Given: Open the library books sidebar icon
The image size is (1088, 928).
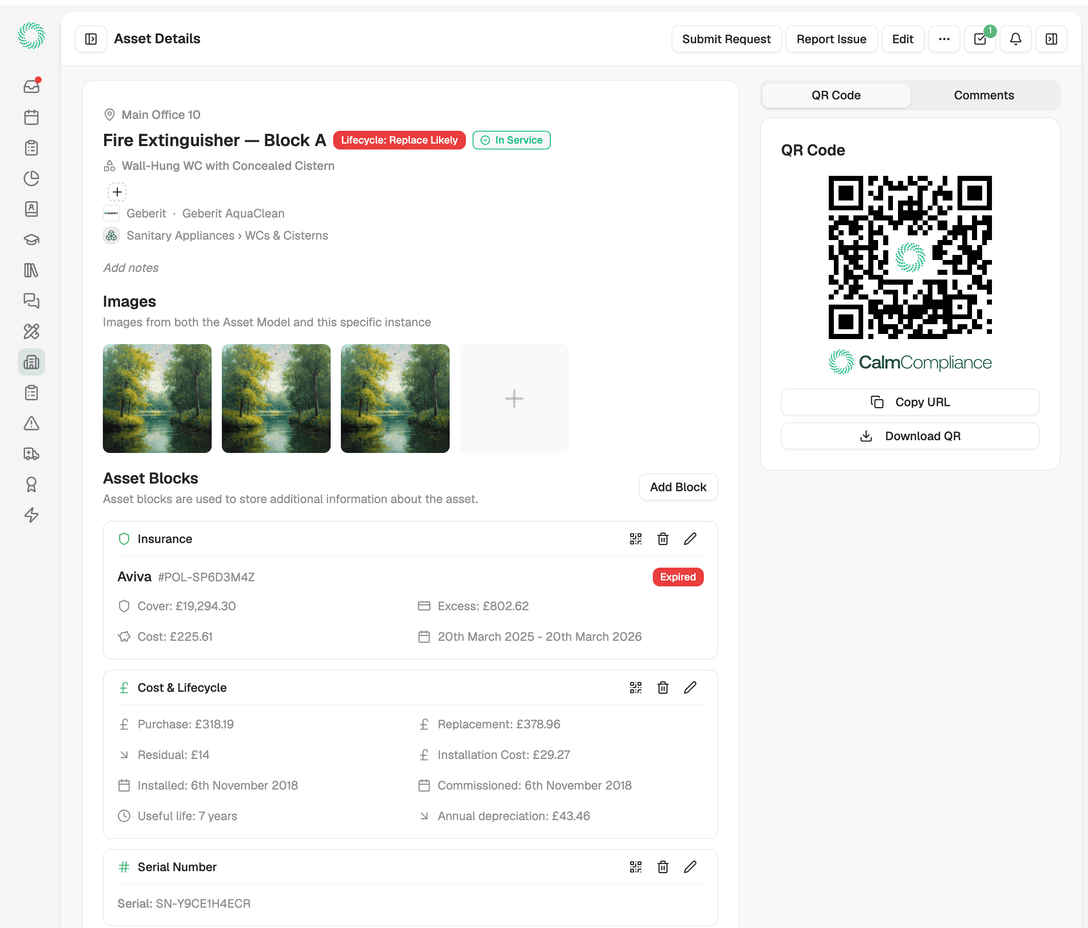Looking at the screenshot, I should 31,270.
